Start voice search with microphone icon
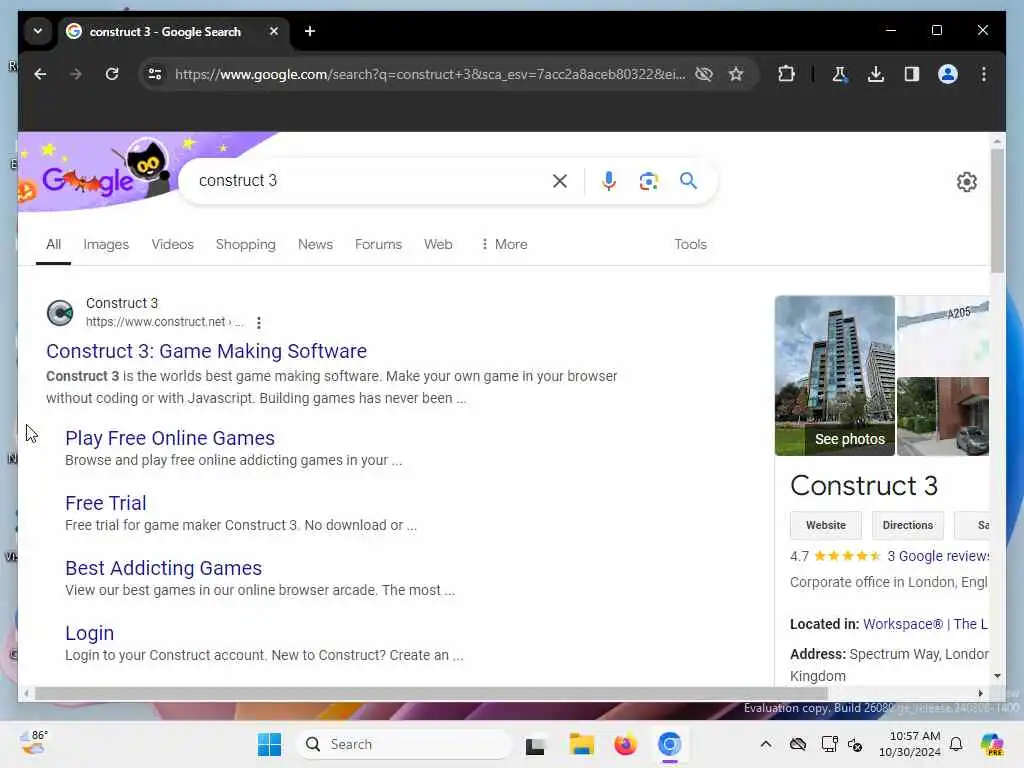Image resolution: width=1024 pixels, height=768 pixels. [609, 181]
